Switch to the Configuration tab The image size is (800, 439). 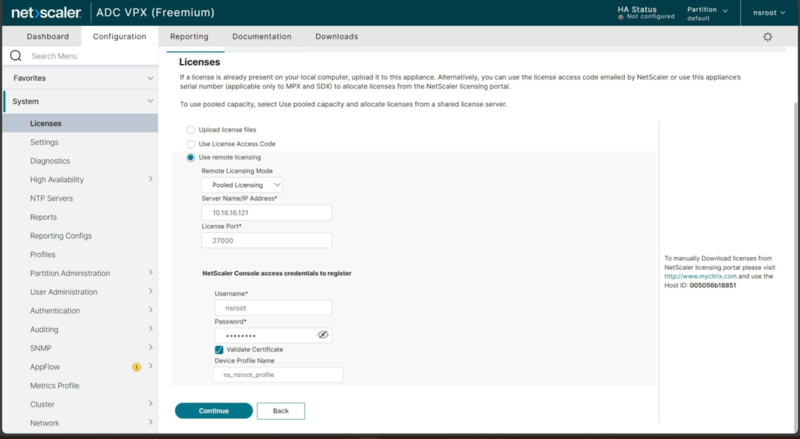pyautogui.click(x=119, y=37)
